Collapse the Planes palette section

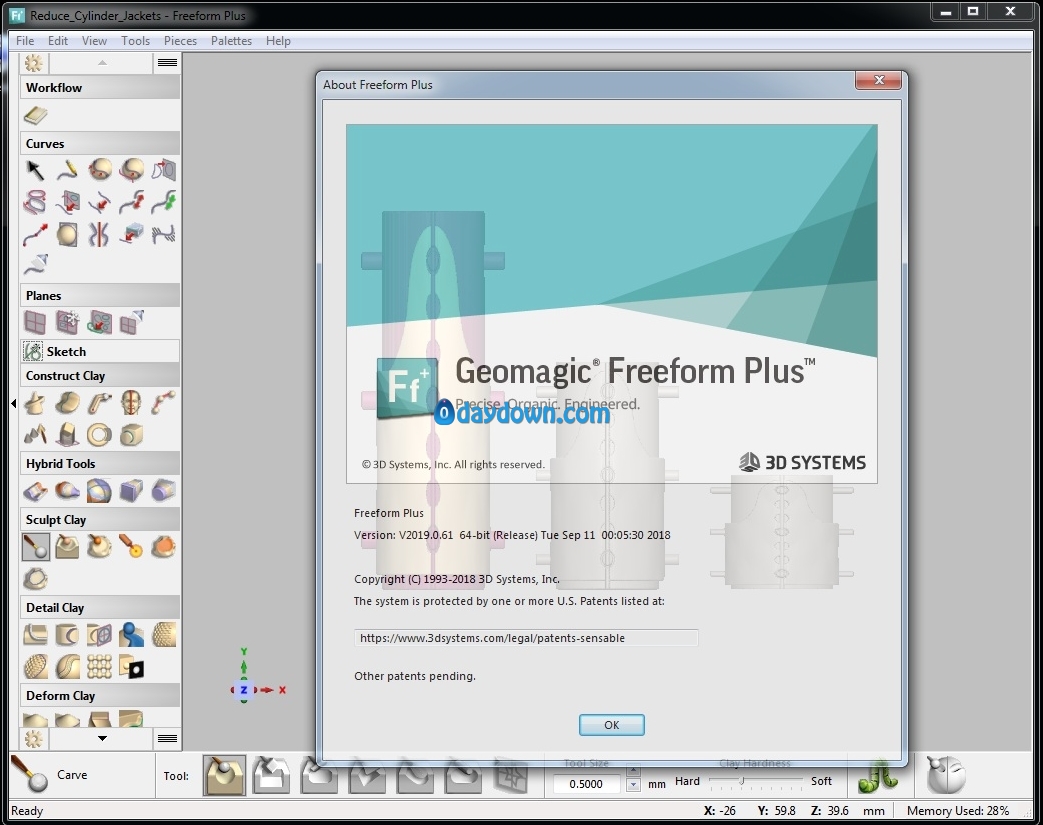(x=100, y=295)
